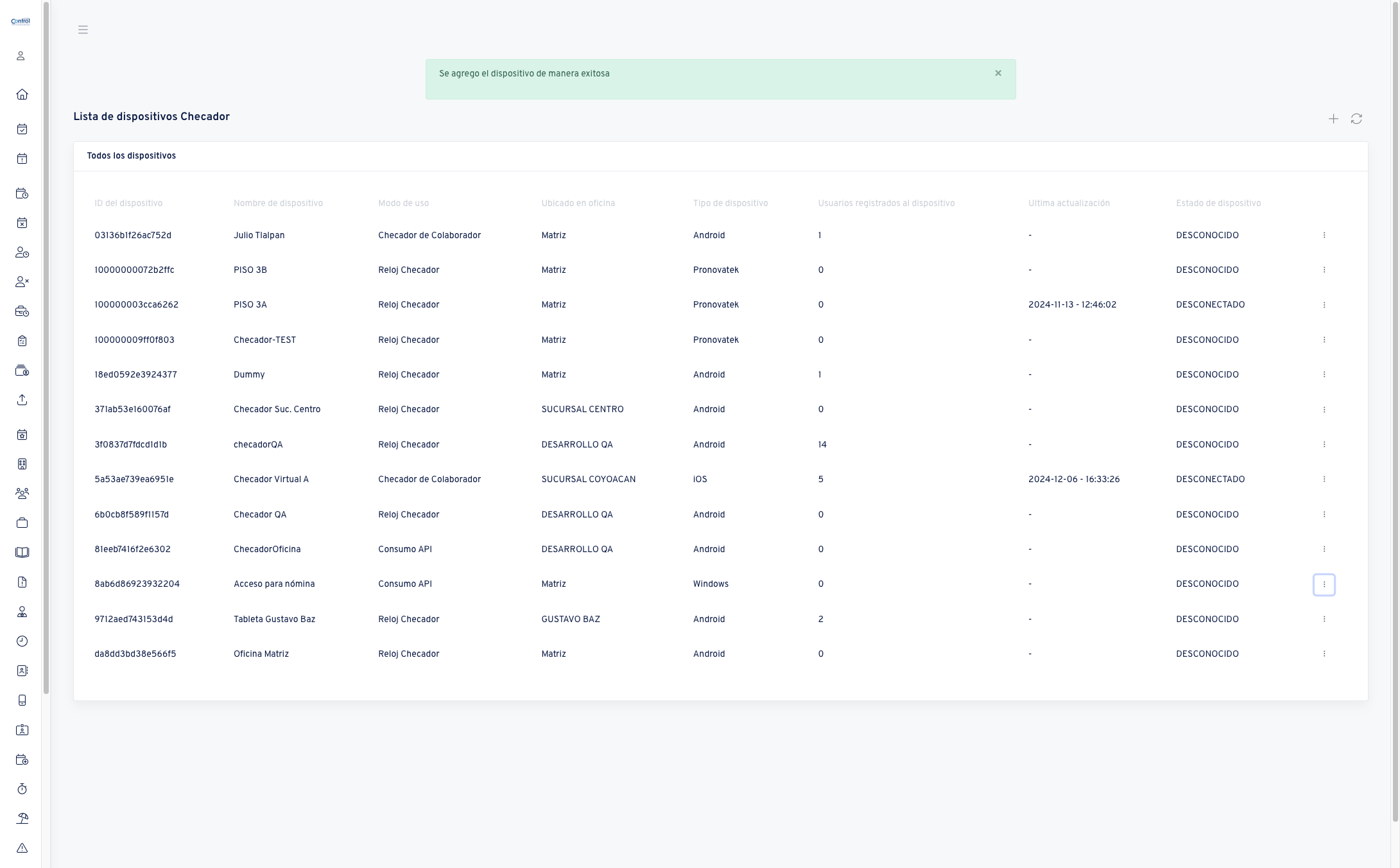Image resolution: width=1400 pixels, height=868 pixels.
Task: Open the upload arrow sidebar icon
Action: coord(22,400)
